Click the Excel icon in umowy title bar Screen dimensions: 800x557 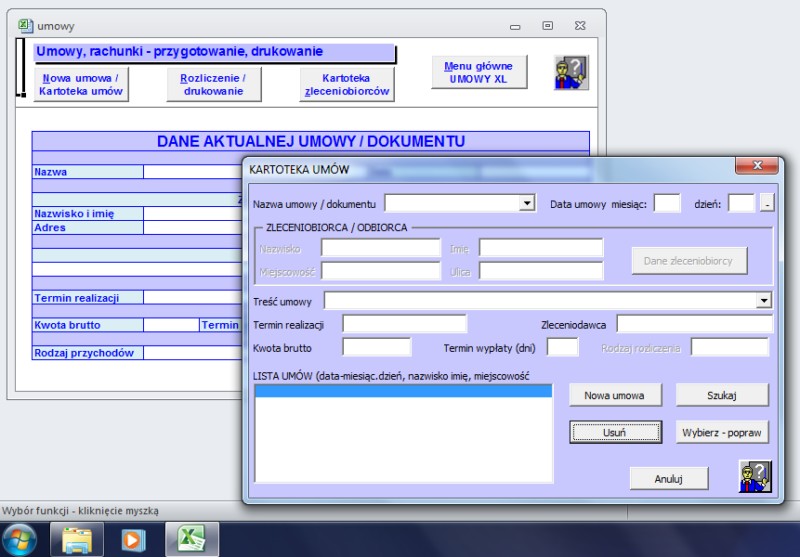[x=26, y=26]
